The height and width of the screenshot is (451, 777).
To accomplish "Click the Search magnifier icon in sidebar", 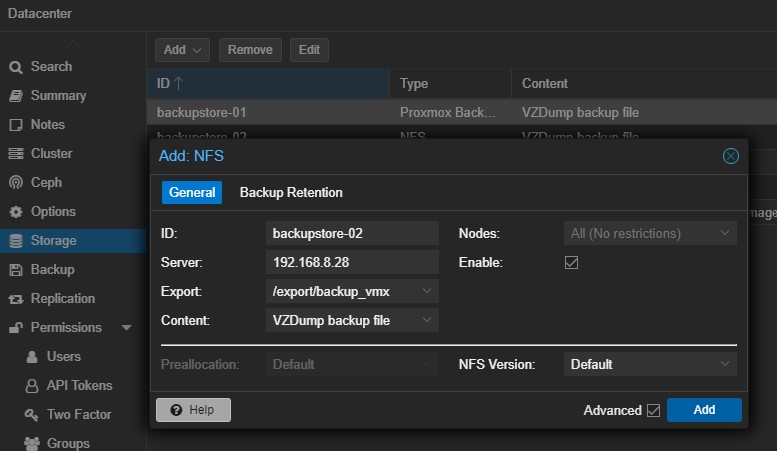I will pyautogui.click(x=15, y=67).
